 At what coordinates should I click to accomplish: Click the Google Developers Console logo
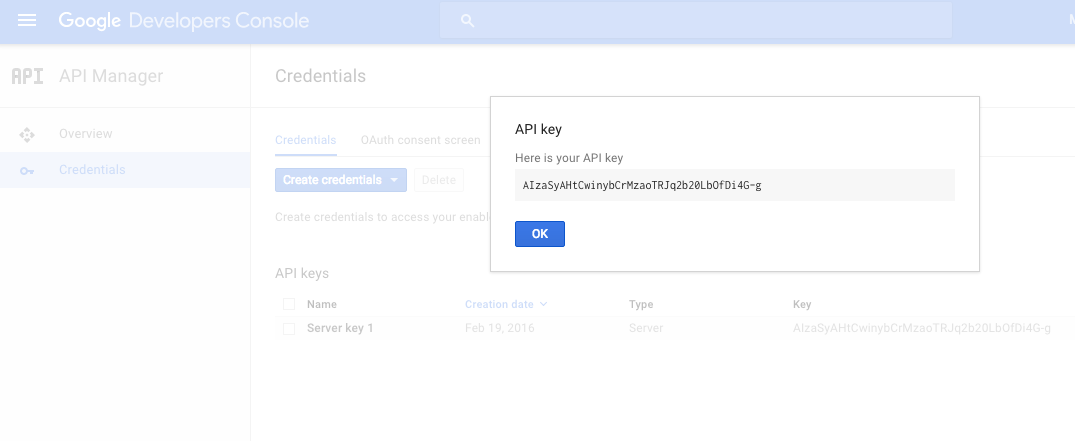[x=184, y=21]
